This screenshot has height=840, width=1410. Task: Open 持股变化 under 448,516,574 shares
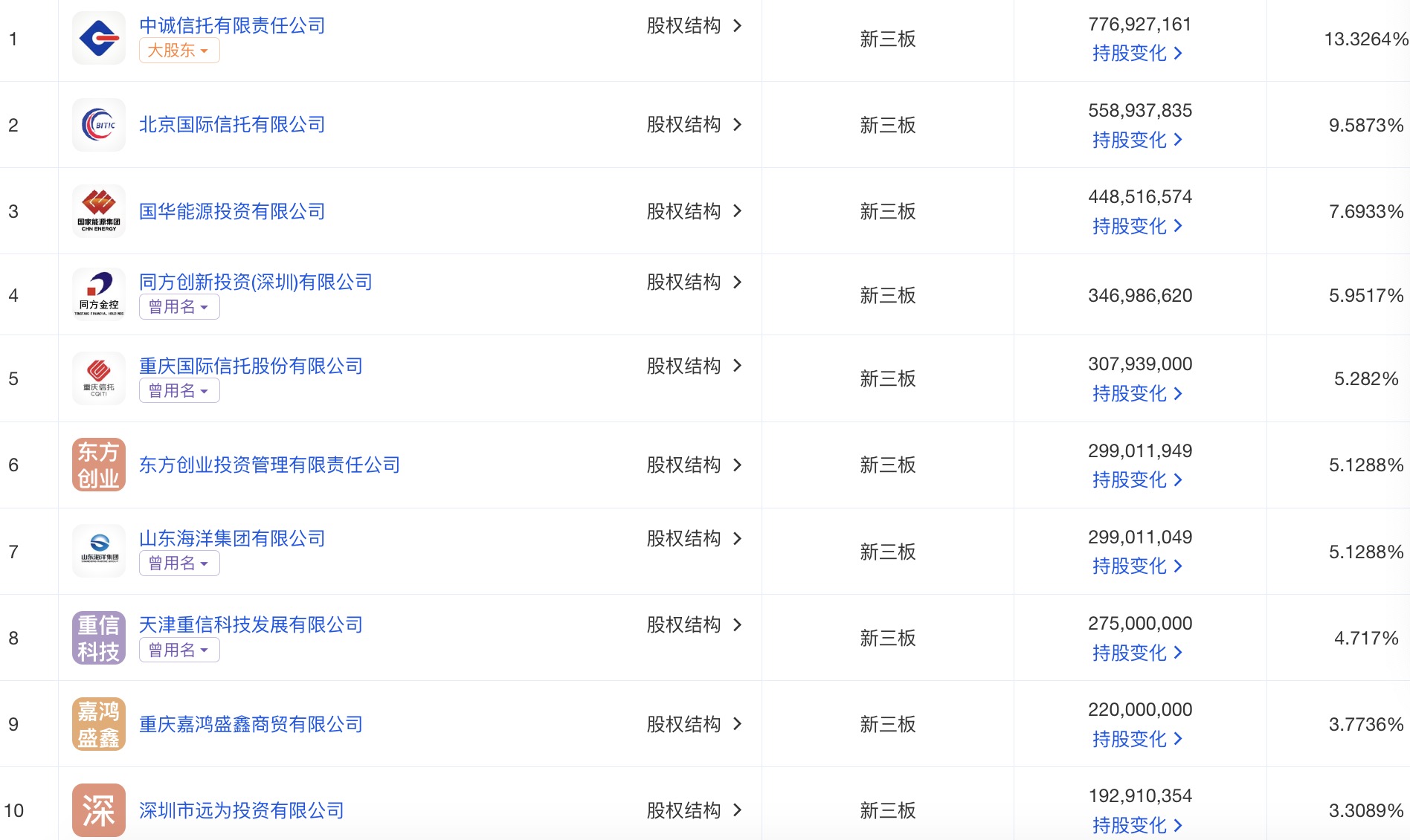1137,226
